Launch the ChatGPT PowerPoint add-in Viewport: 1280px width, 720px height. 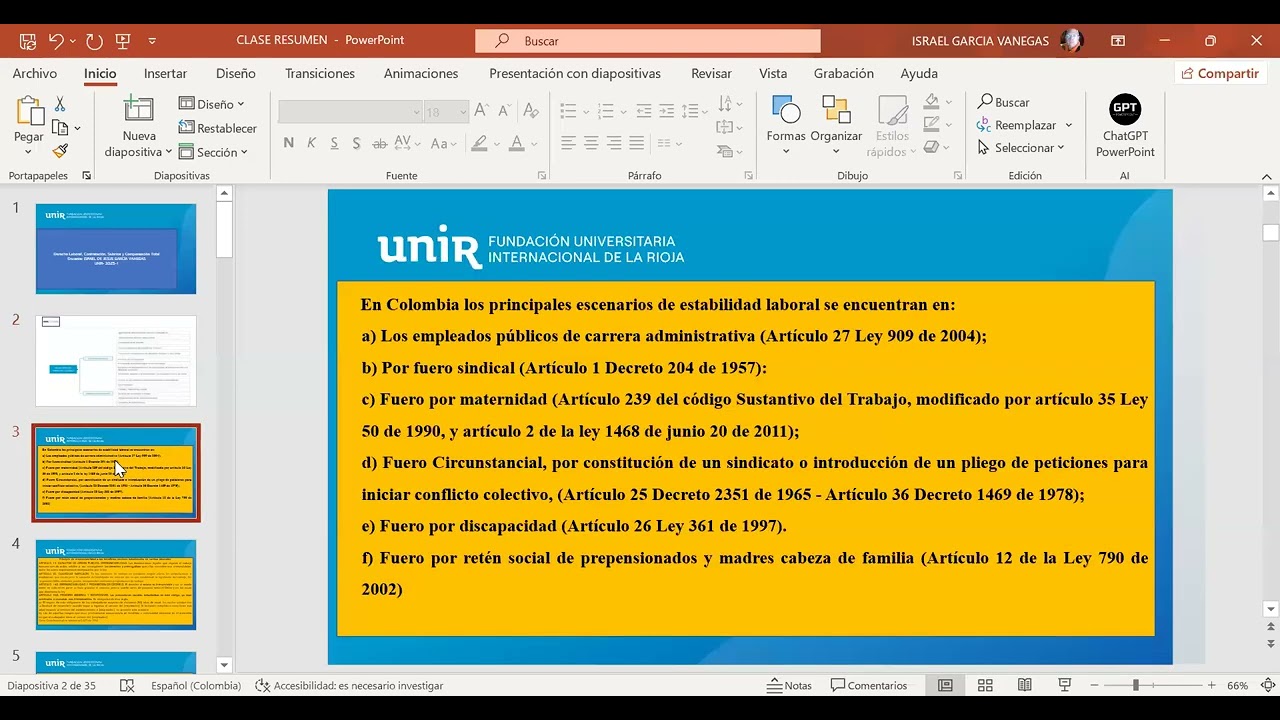(1125, 127)
